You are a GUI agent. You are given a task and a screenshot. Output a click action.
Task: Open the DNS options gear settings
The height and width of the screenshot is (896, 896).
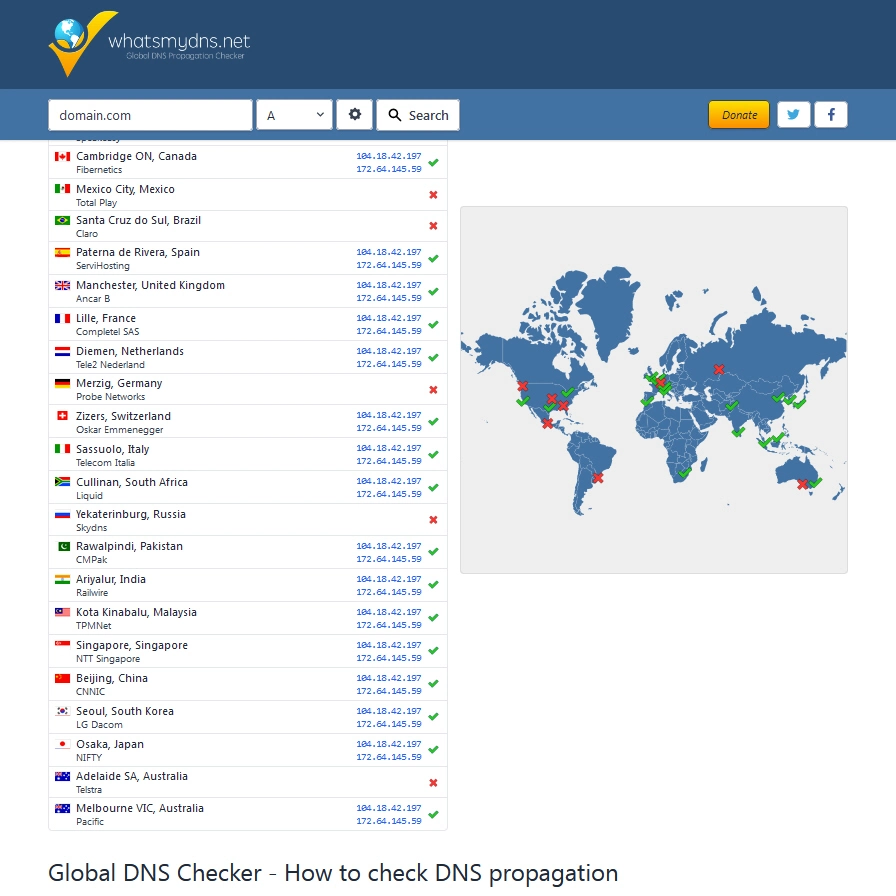point(354,114)
